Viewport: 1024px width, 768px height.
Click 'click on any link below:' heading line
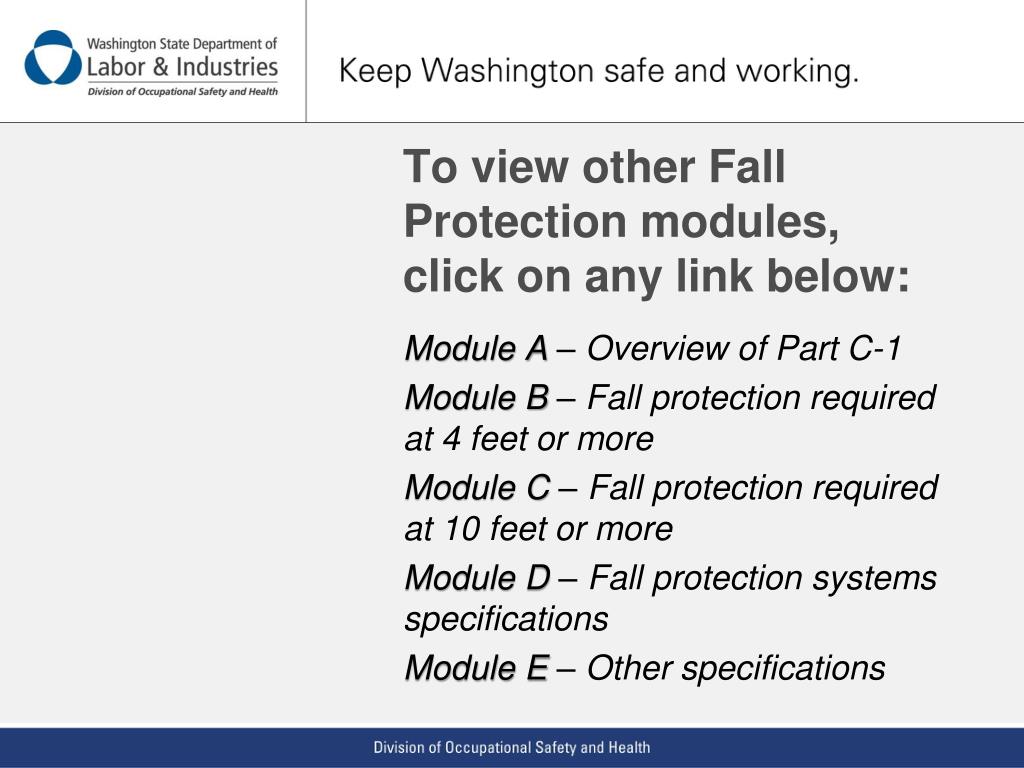[656, 276]
